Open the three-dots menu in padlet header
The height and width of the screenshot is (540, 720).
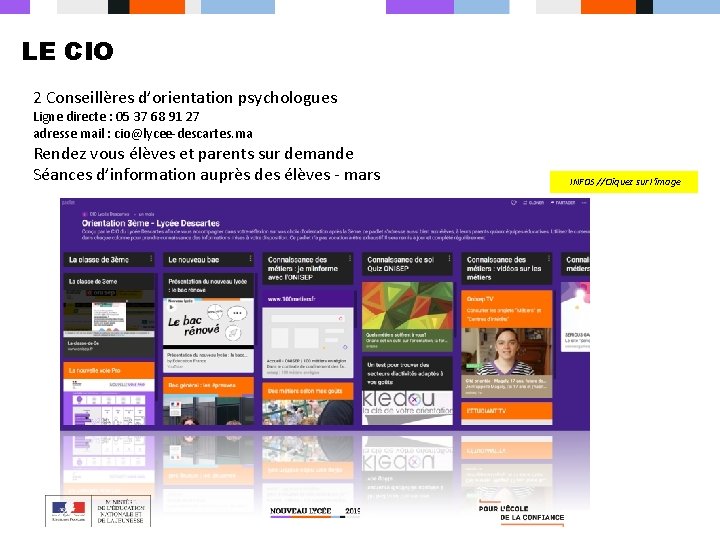[584, 202]
